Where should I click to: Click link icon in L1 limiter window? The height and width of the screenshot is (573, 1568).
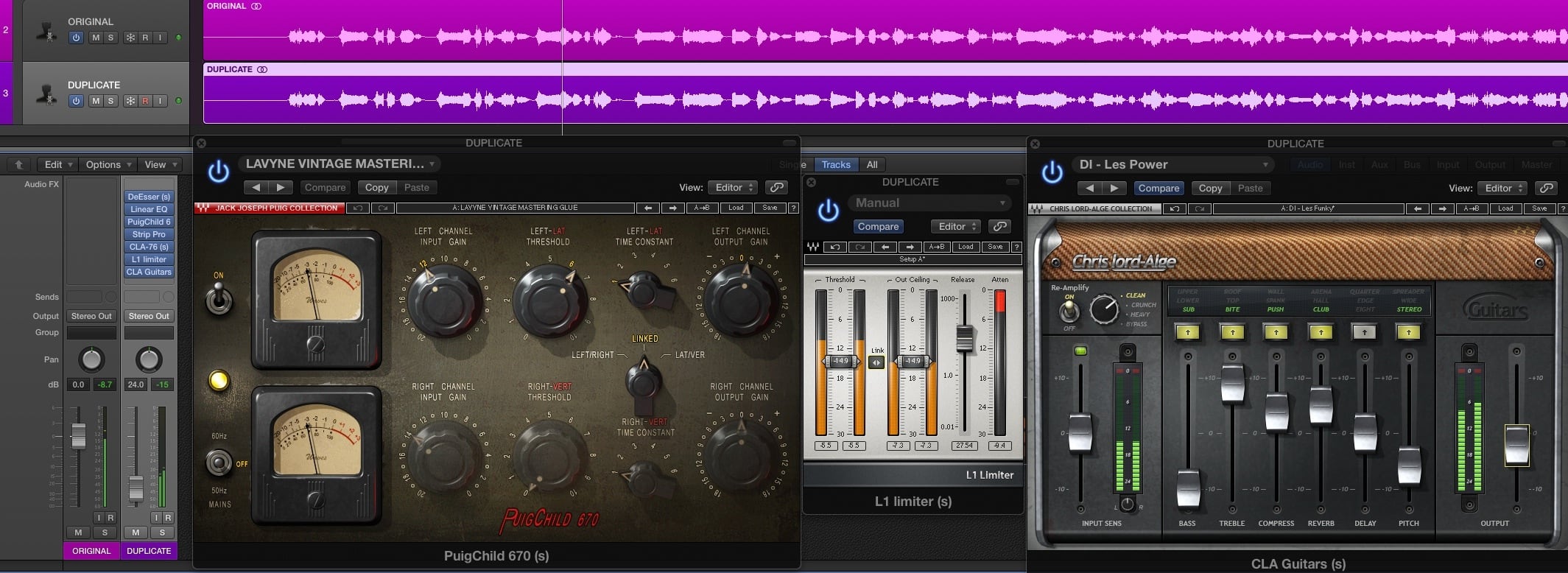tap(999, 226)
